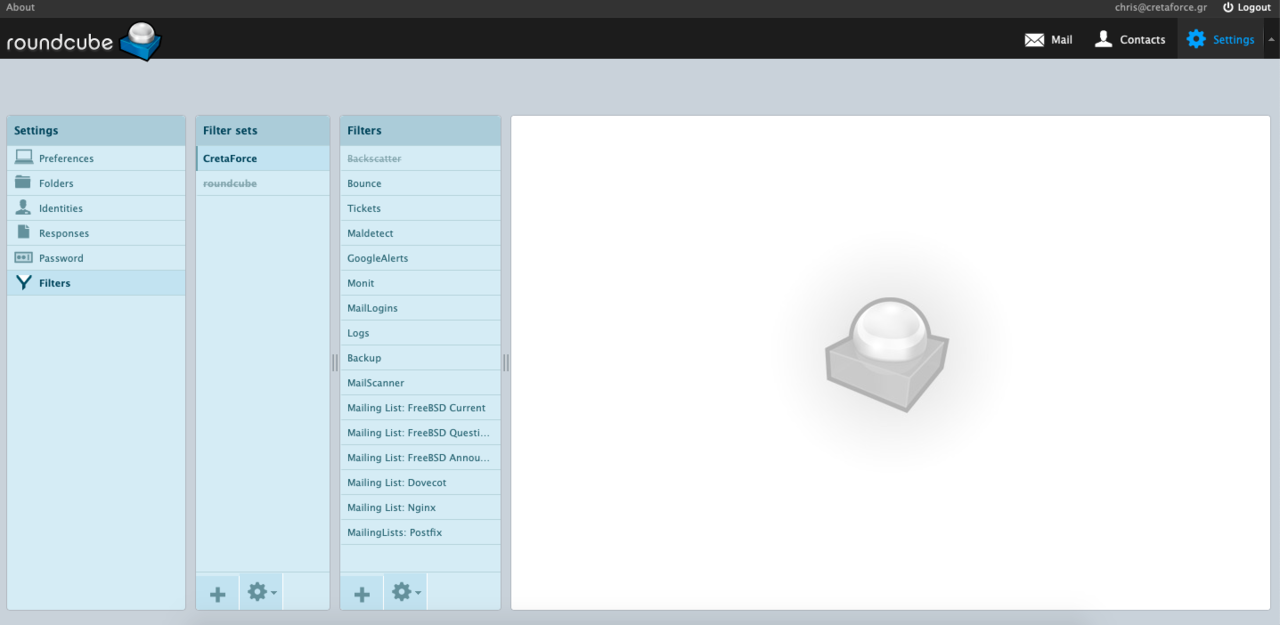Click the Identities person icon
Image resolution: width=1280 pixels, height=625 pixels.
pyautogui.click(x=23, y=207)
